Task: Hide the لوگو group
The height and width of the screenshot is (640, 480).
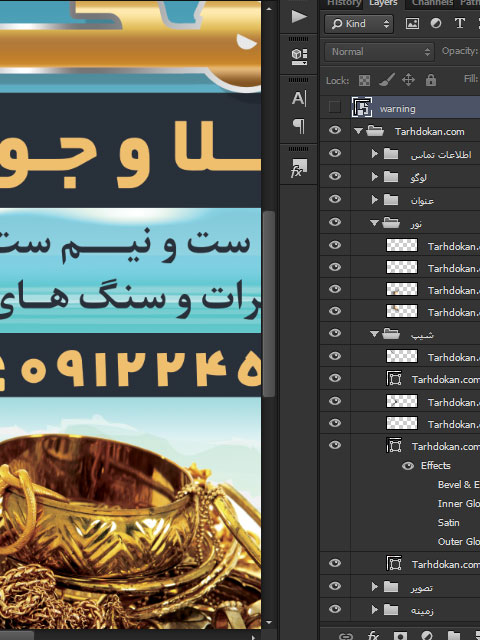Action: point(335,176)
